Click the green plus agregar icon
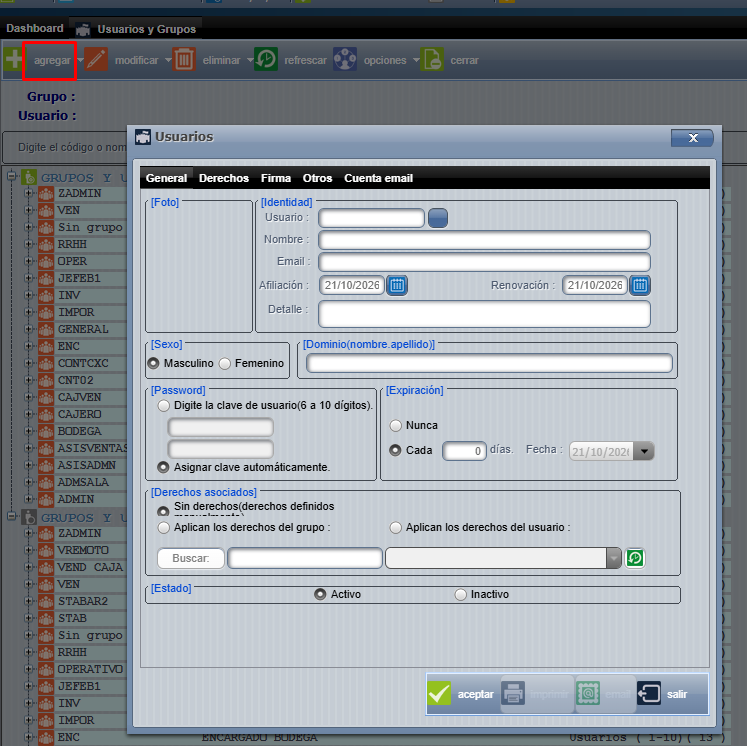This screenshot has height=746, width=747. [13, 60]
